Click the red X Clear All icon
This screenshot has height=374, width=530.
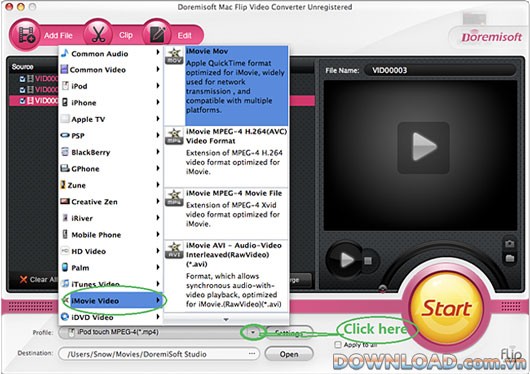[x=23, y=279]
